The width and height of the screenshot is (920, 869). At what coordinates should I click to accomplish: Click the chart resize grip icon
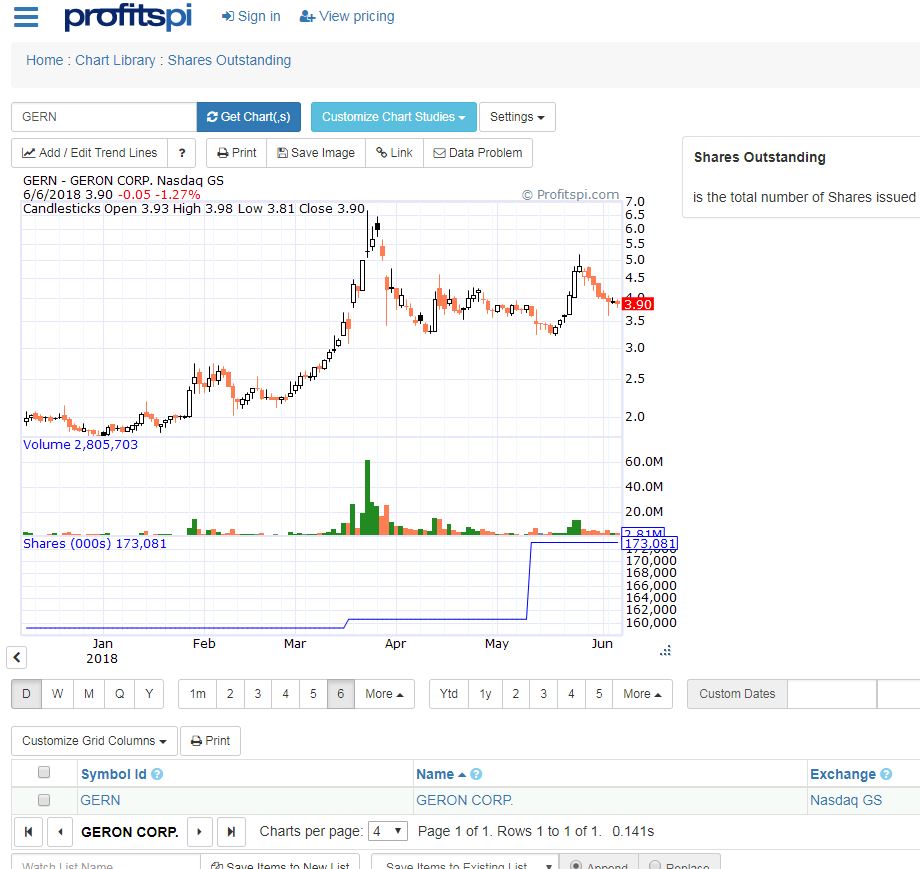(665, 650)
